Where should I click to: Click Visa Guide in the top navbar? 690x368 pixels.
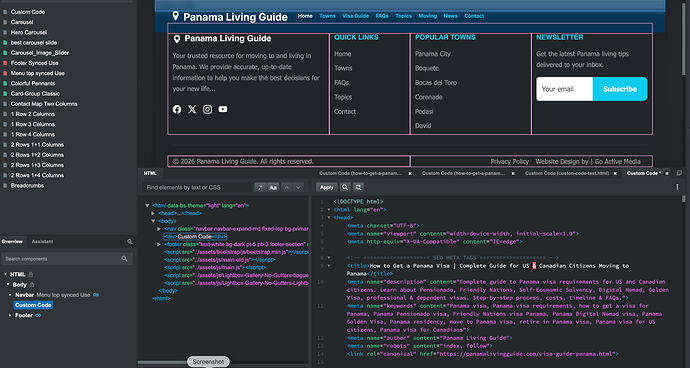(356, 16)
